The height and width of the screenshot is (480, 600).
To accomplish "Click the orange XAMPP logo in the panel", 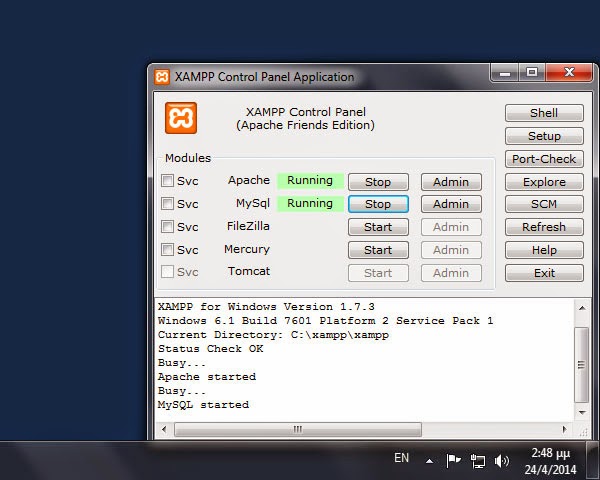I will point(181,118).
